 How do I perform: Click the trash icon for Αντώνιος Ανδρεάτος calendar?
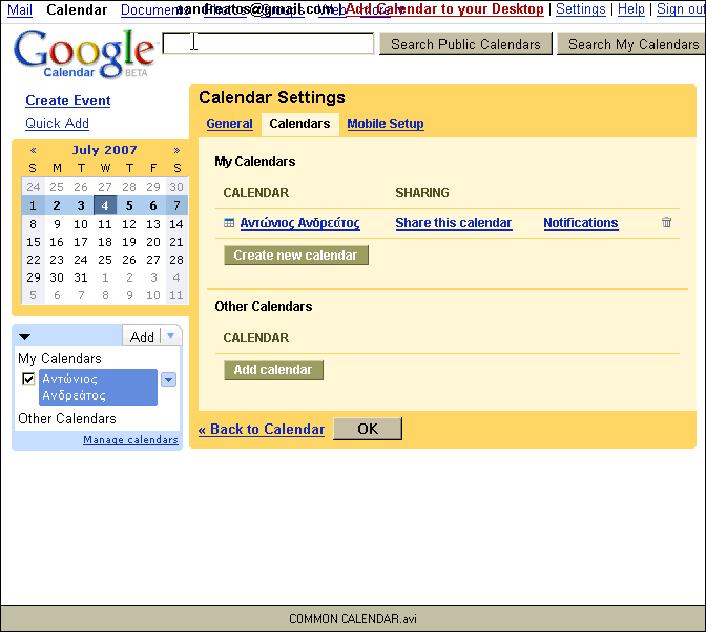point(666,222)
